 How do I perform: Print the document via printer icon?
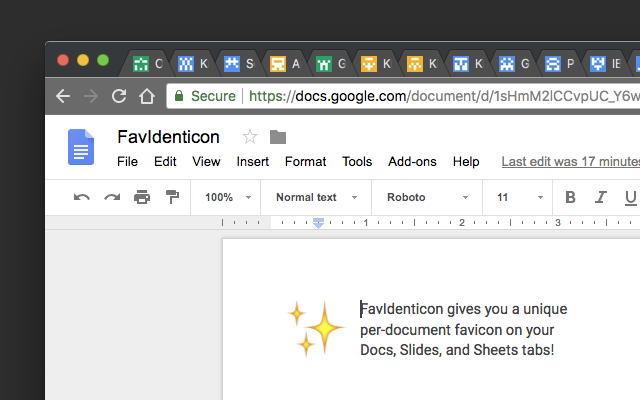(x=142, y=197)
